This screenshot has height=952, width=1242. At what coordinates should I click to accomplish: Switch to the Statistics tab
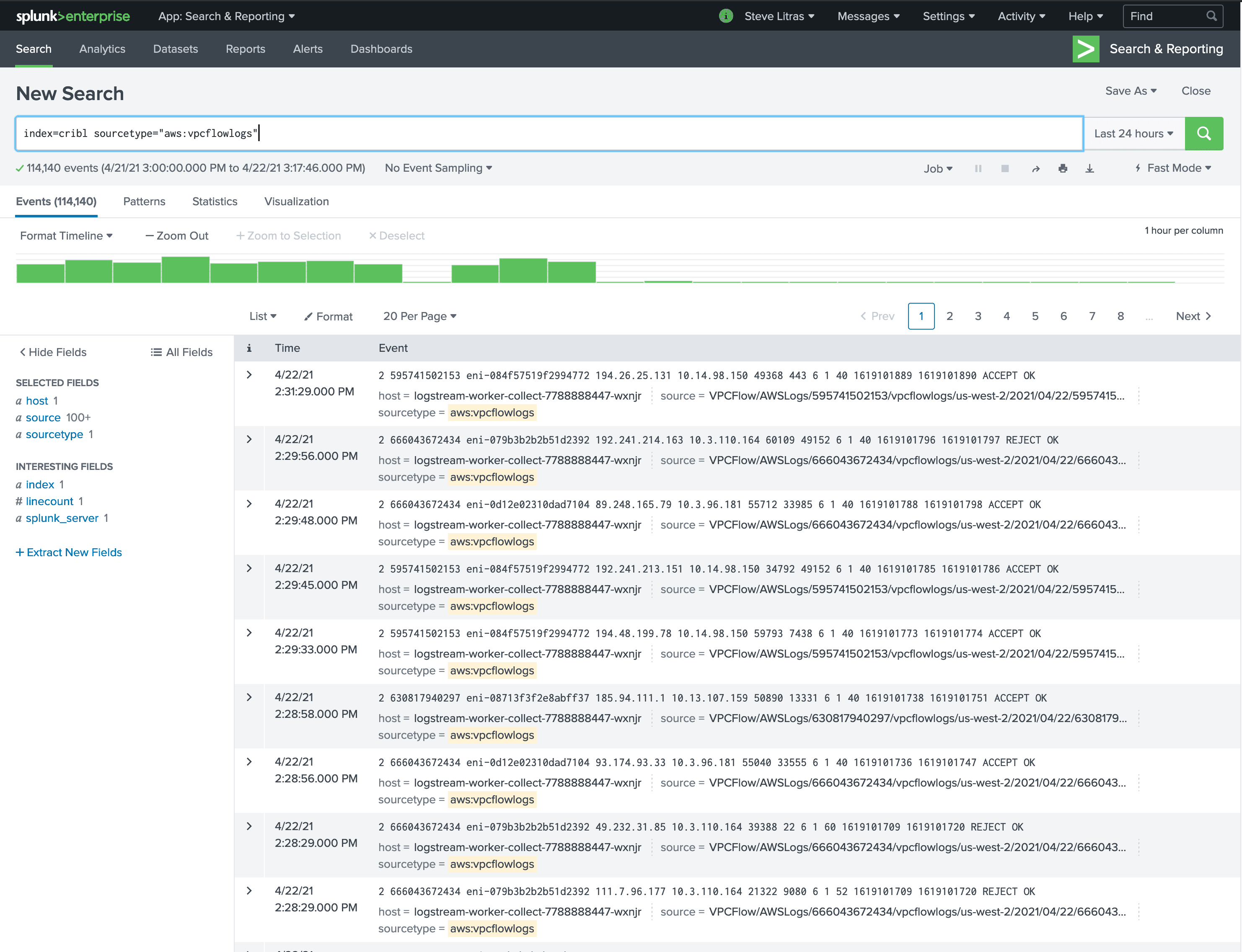(214, 201)
